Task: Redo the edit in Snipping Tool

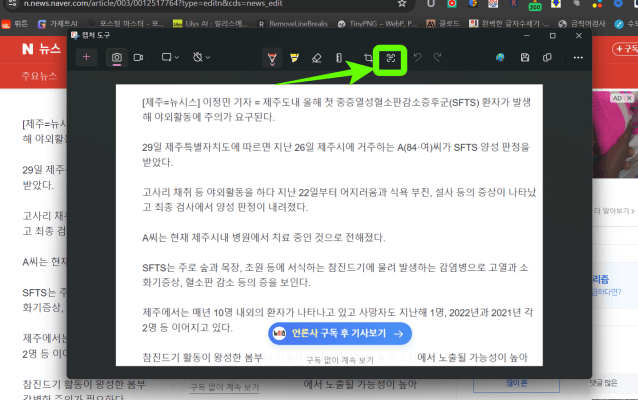Action: (437, 57)
